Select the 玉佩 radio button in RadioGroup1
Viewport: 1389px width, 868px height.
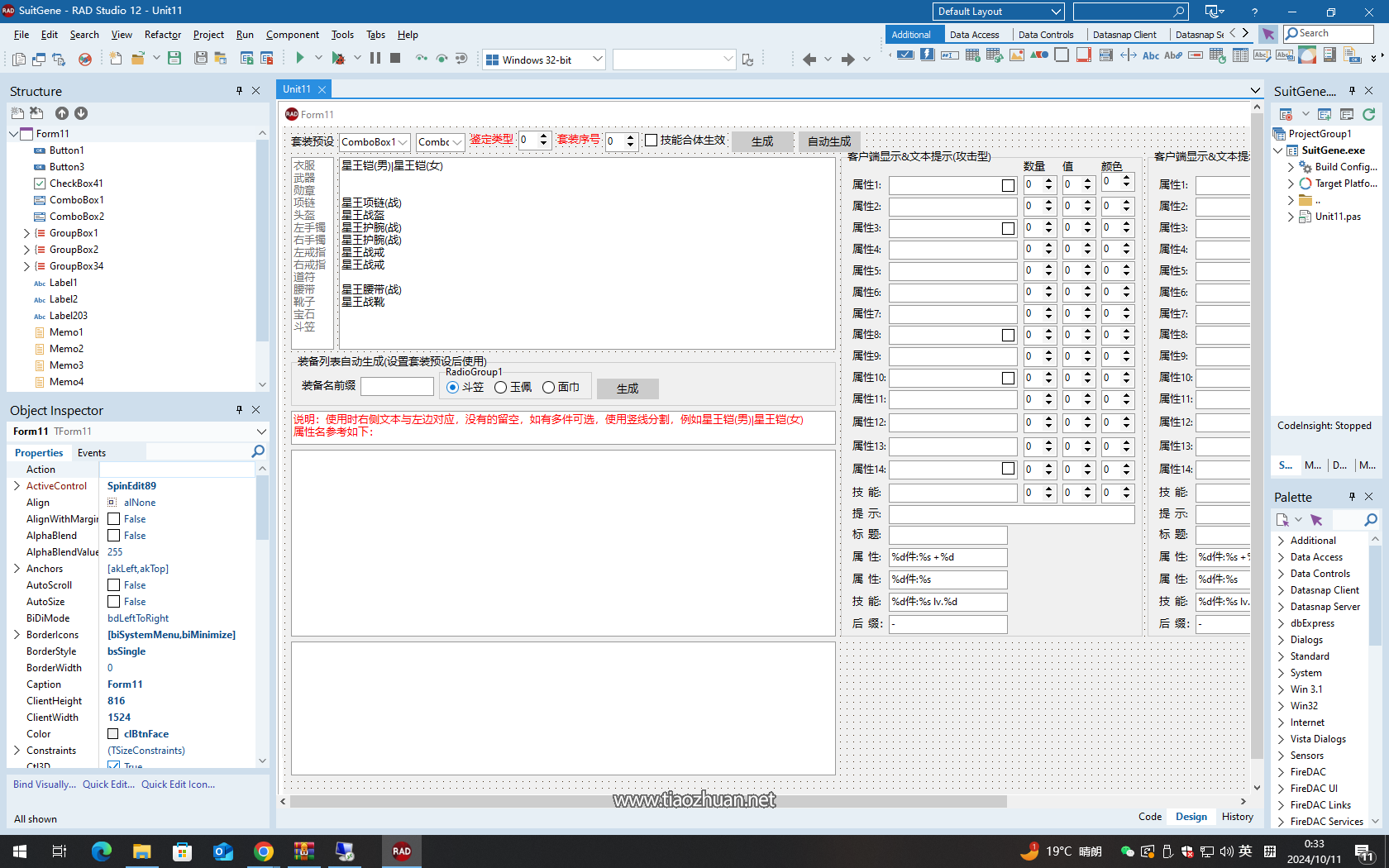coord(499,386)
